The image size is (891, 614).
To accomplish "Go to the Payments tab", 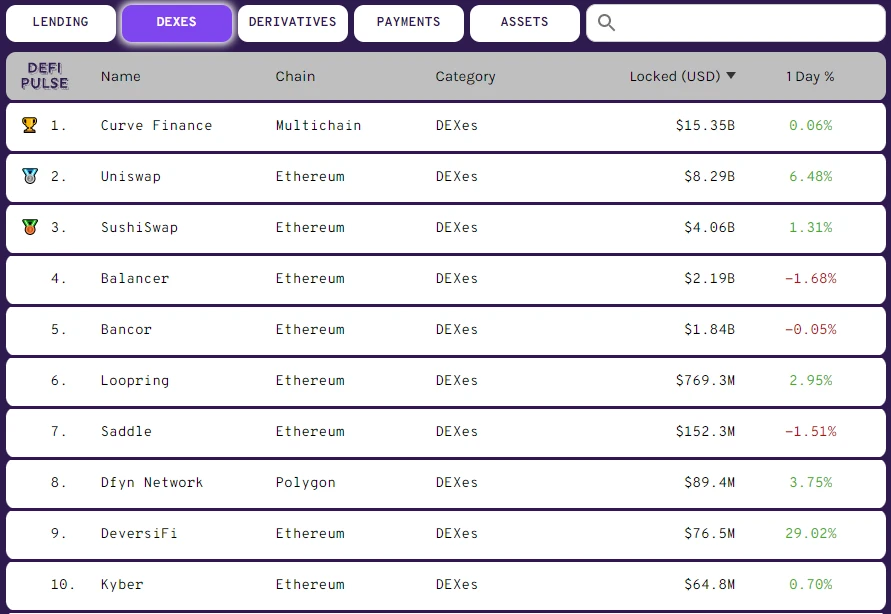I will 409,23.
